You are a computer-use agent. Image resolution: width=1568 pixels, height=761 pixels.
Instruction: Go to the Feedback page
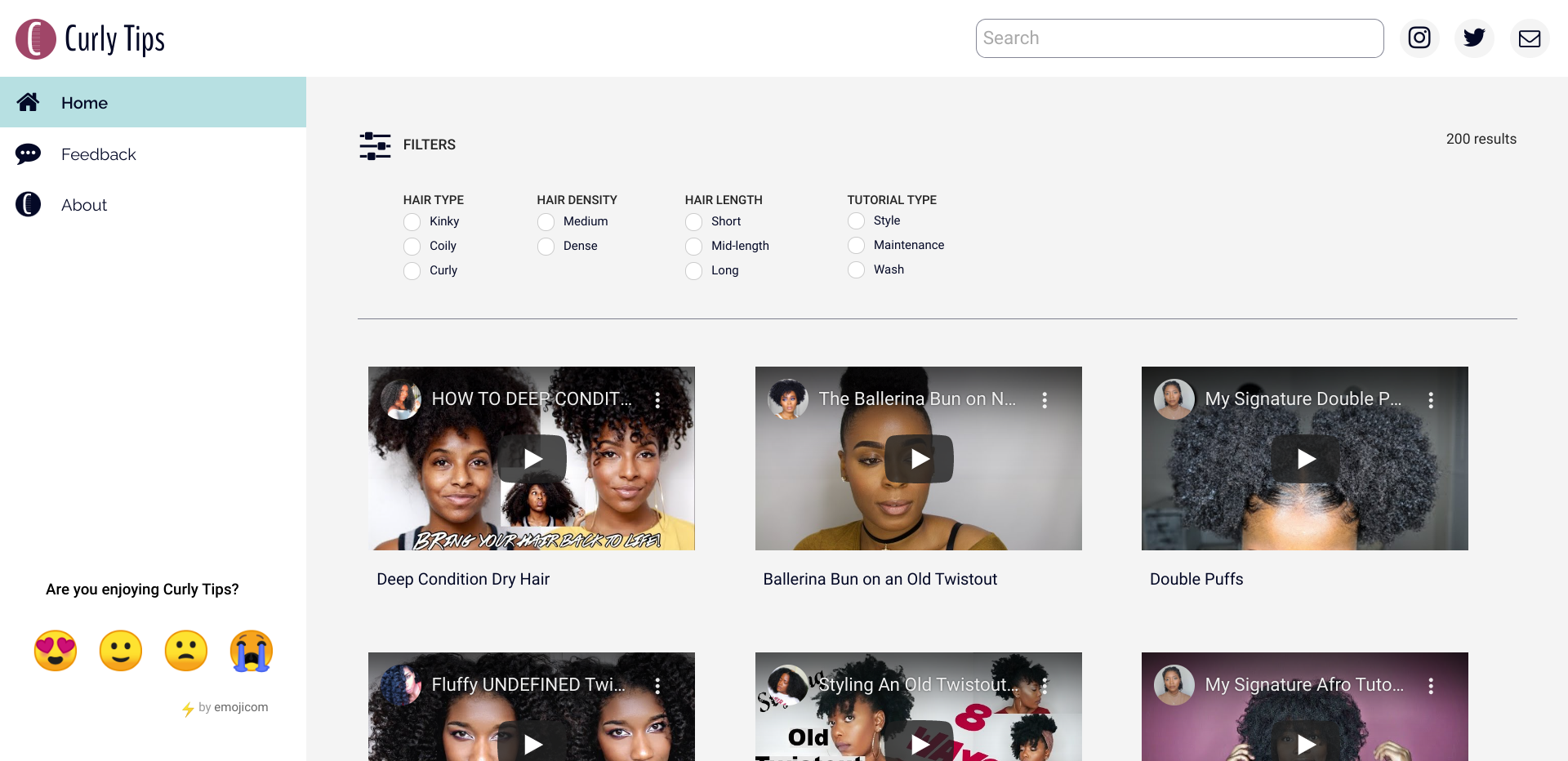(98, 154)
